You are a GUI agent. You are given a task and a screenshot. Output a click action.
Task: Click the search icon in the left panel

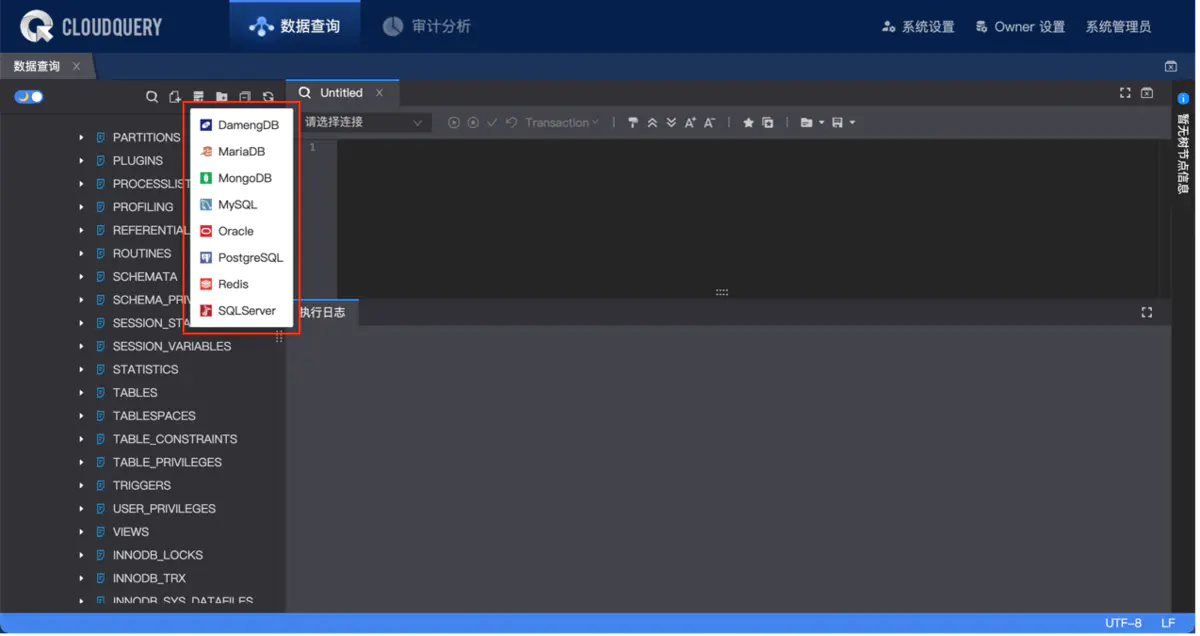pyautogui.click(x=152, y=97)
